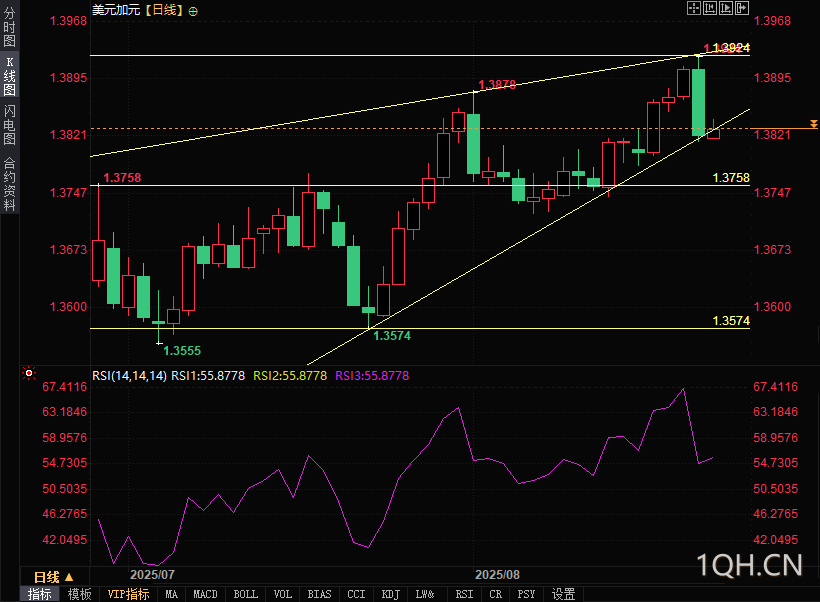Select the MA indicator button
Viewport: 820px width, 602px height.
coord(171,594)
